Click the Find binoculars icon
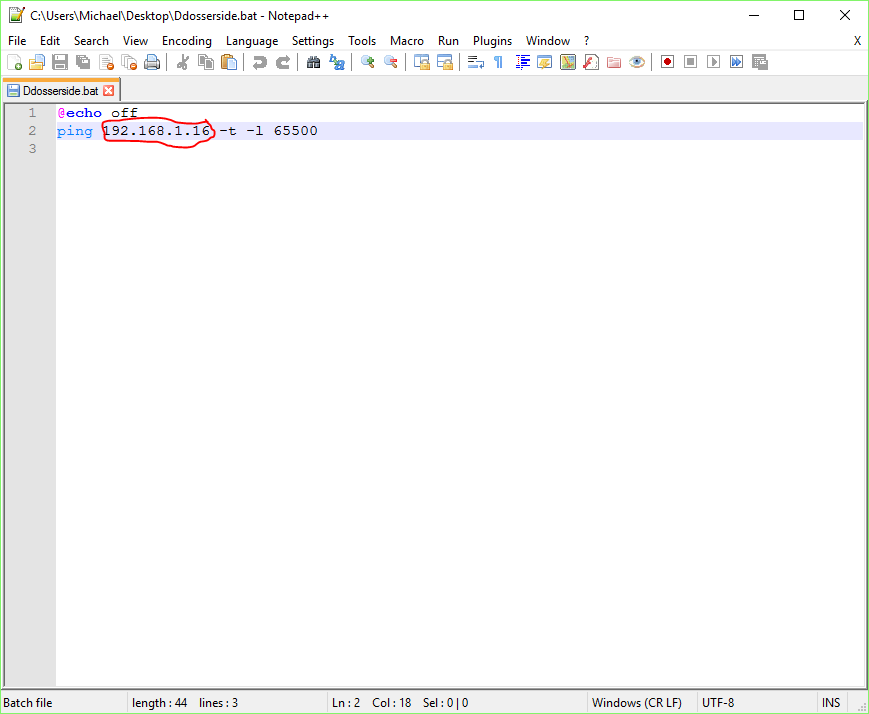This screenshot has height=714, width=869. [x=313, y=62]
